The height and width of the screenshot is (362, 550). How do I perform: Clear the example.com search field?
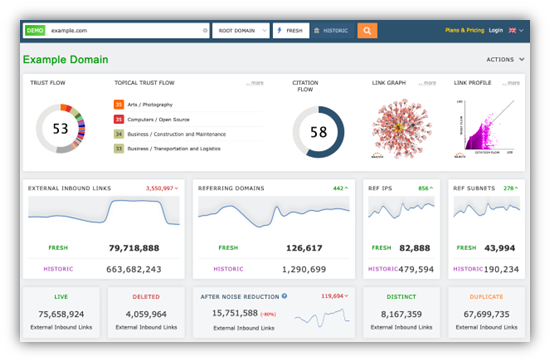point(205,31)
